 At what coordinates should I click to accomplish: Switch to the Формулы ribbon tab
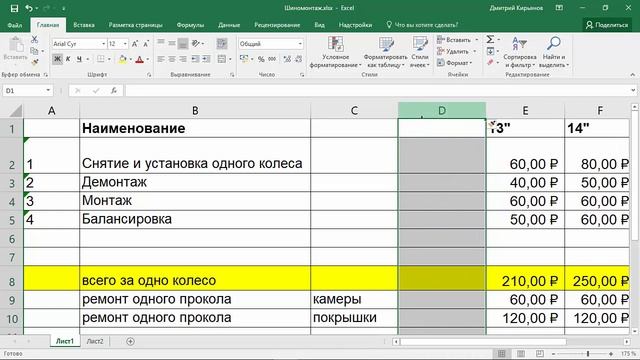point(190,25)
